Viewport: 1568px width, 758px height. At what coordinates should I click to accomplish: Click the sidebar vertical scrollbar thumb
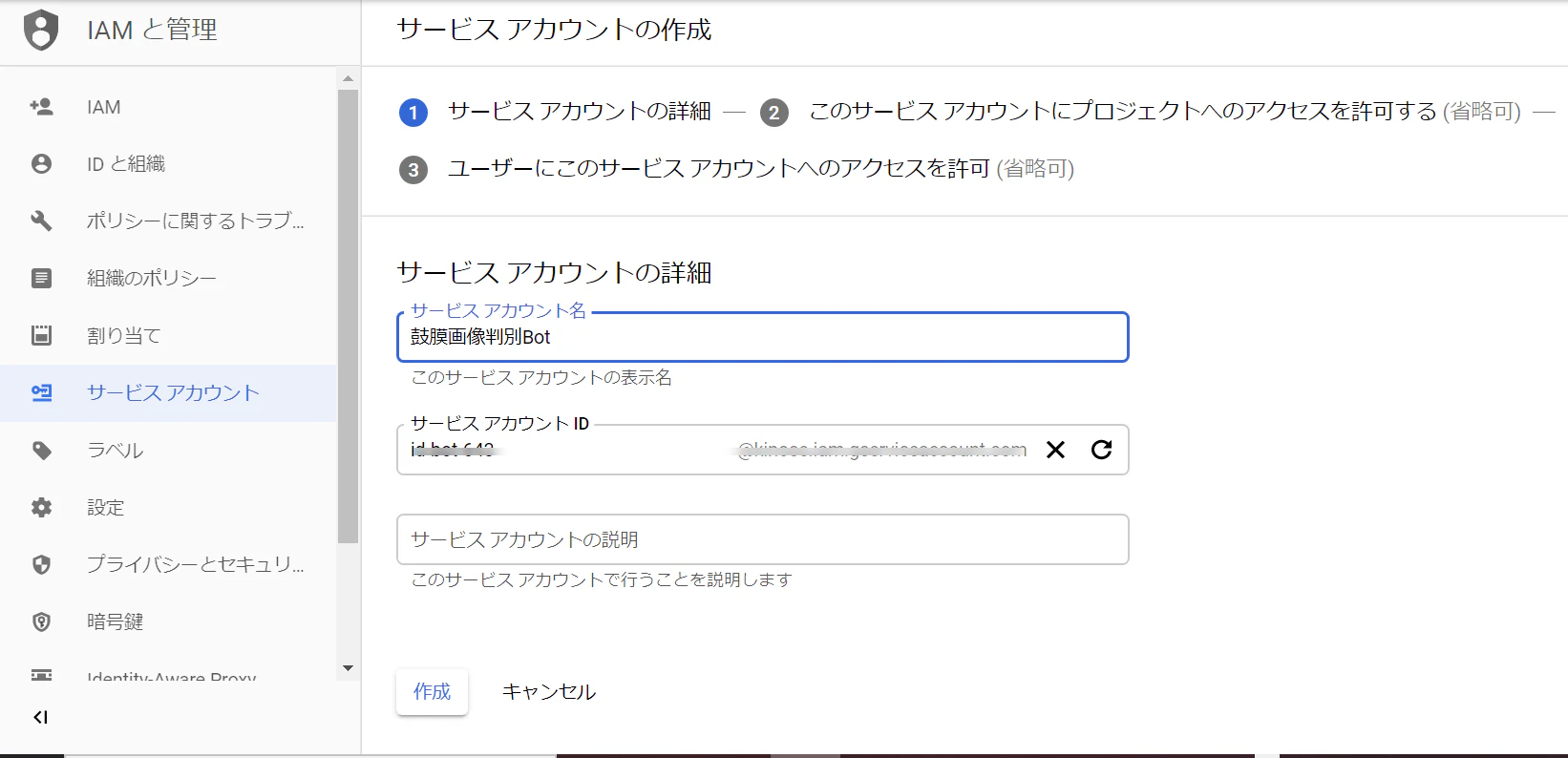pyautogui.click(x=348, y=316)
